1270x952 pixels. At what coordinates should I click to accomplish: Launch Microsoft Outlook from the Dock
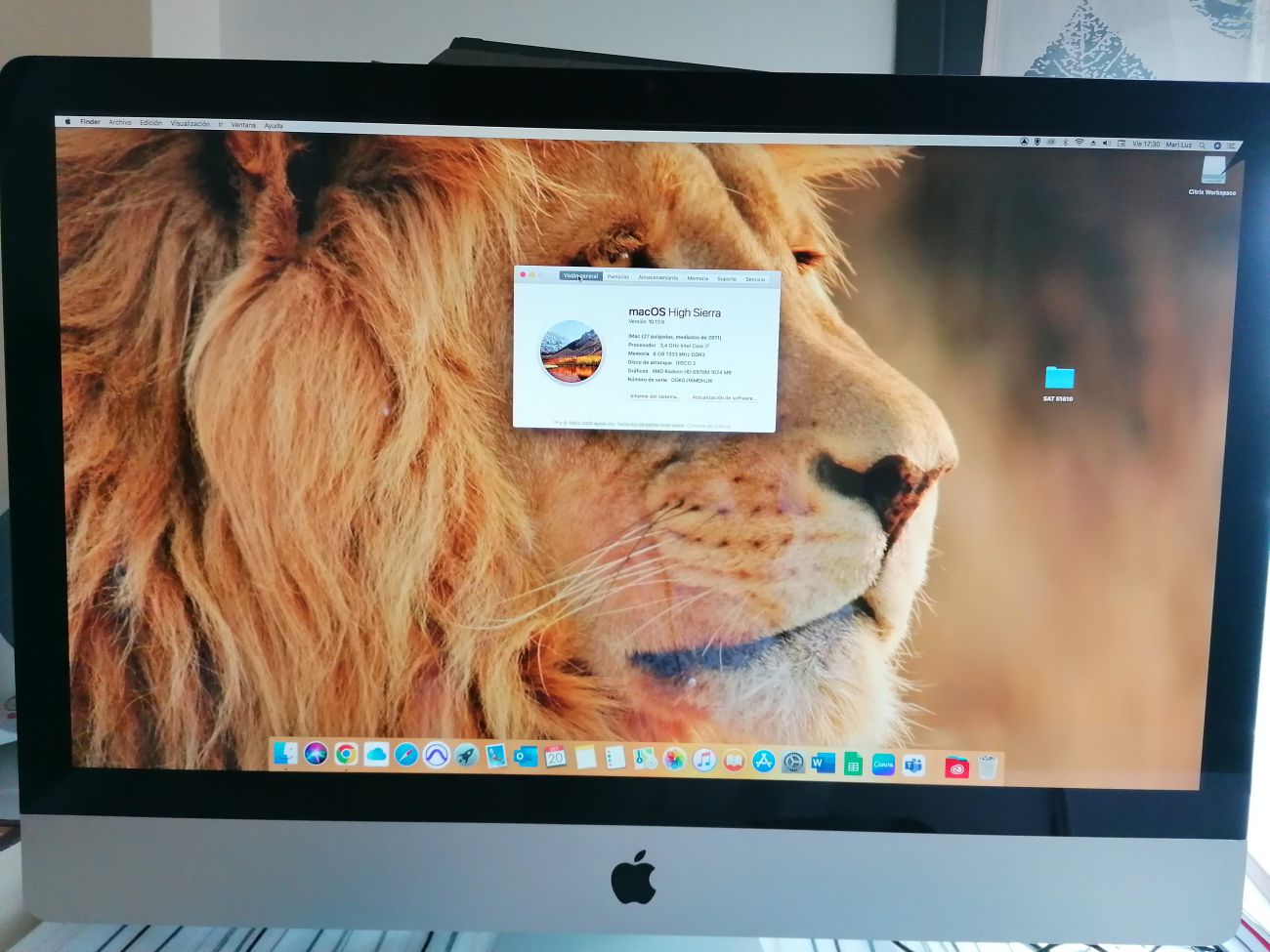point(526,757)
